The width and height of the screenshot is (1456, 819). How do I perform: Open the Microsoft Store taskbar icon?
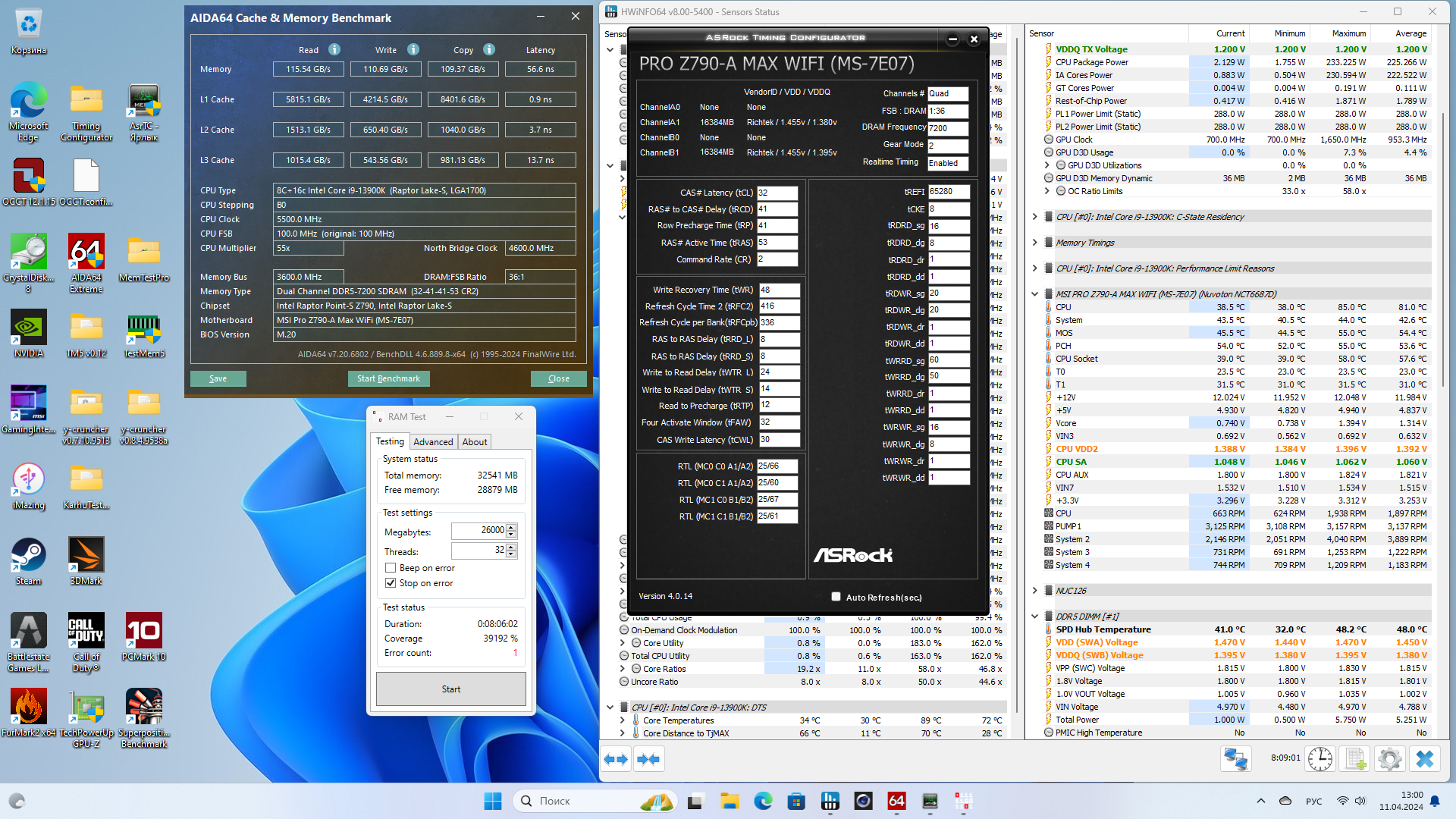tap(796, 801)
